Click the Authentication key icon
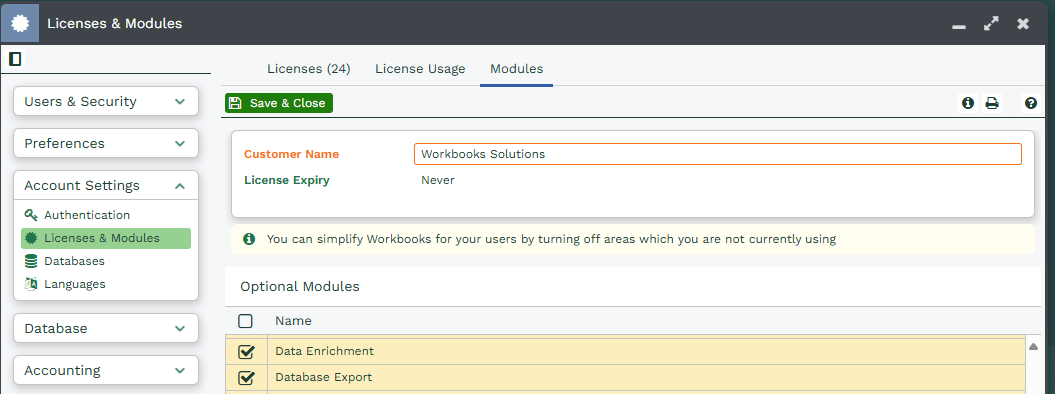This screenshot has width=1055, height=394. [x=30, y=215]
